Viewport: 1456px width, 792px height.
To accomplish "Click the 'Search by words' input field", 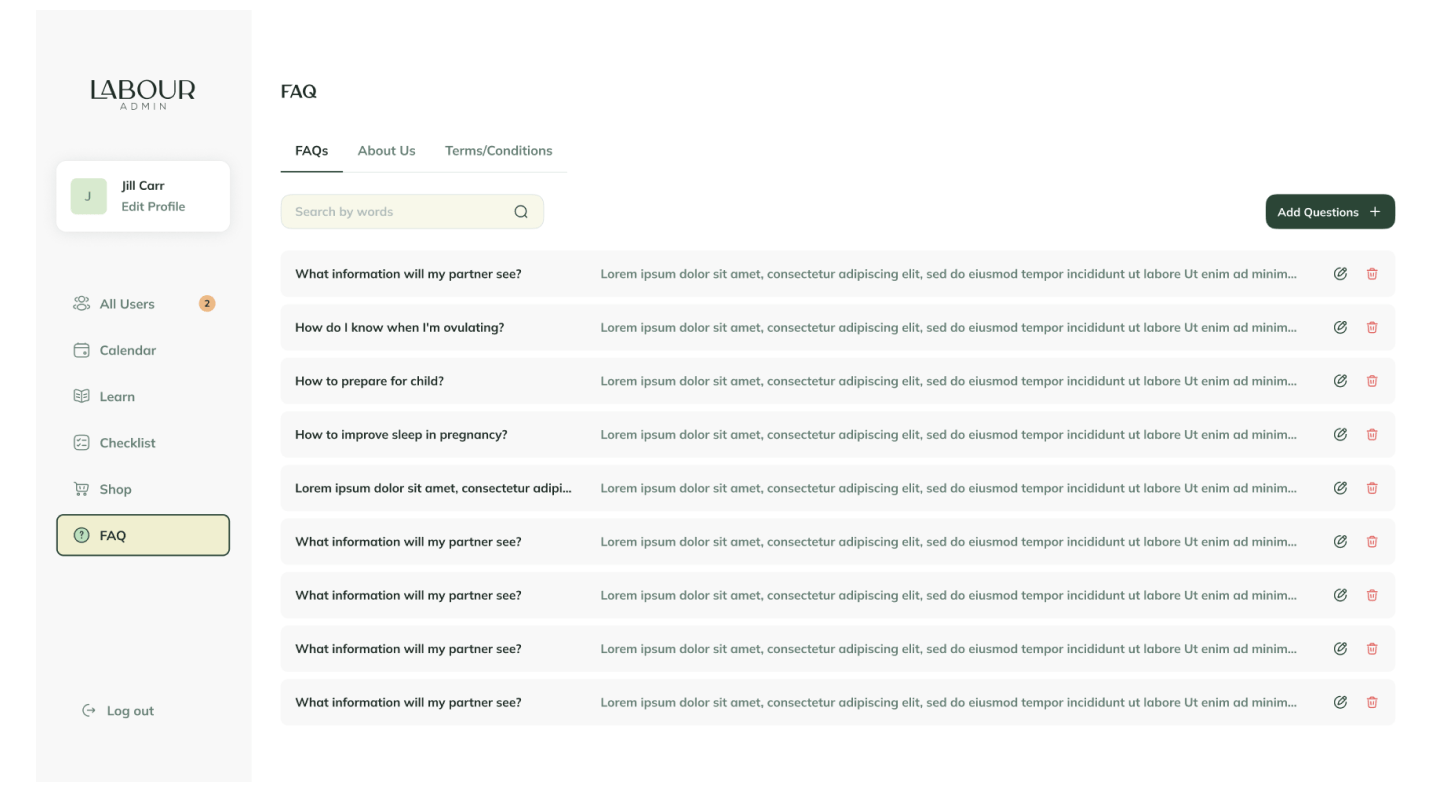I will click(412, 212).
